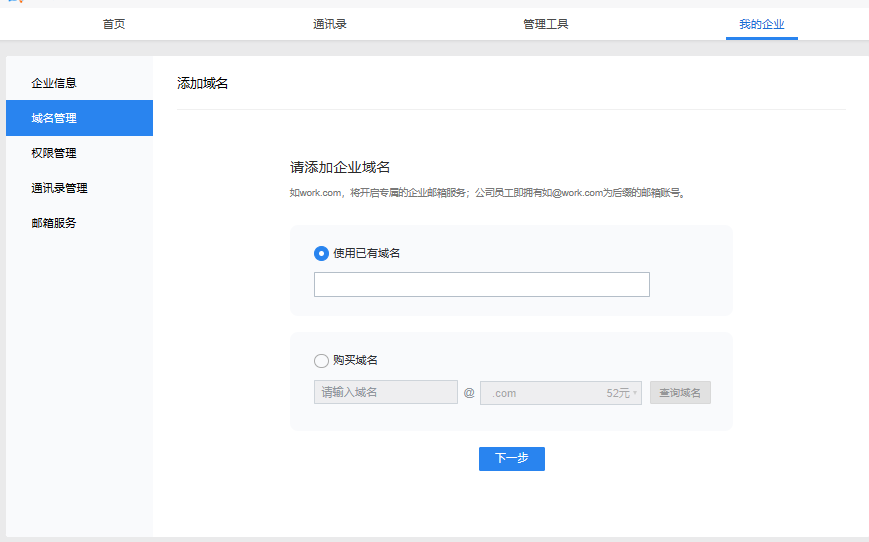The image size is (869, 542).
Task: Click the work.com example description text
Action: coord(487,193)
